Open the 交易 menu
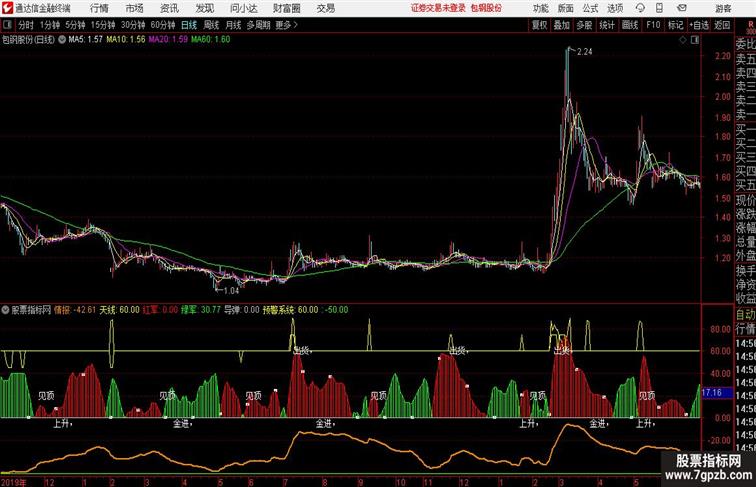Viewport: 756px width, 487px height. coord(325,8)
